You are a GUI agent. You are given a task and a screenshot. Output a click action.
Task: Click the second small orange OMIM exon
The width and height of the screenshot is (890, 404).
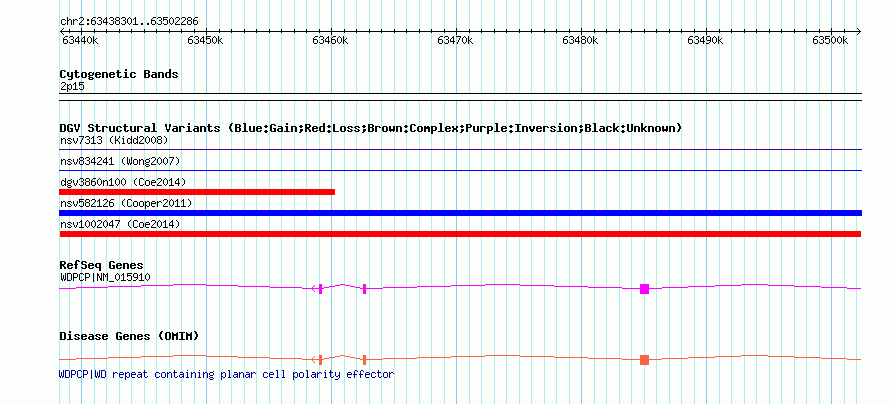point(364,360)
